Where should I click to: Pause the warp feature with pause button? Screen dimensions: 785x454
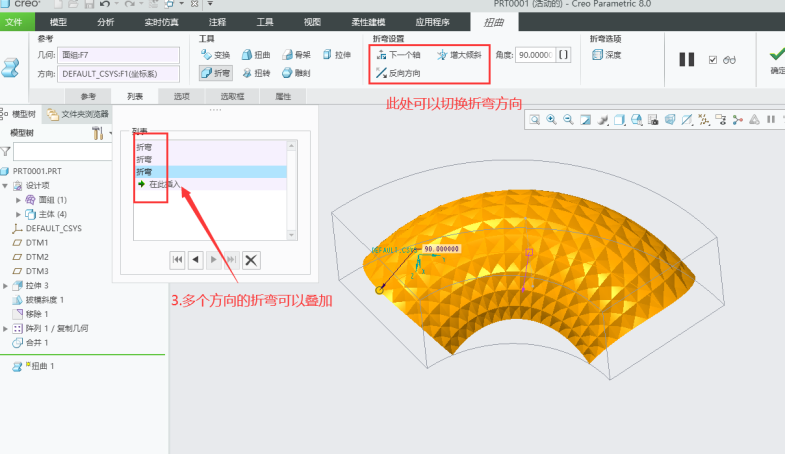point(686,59)
